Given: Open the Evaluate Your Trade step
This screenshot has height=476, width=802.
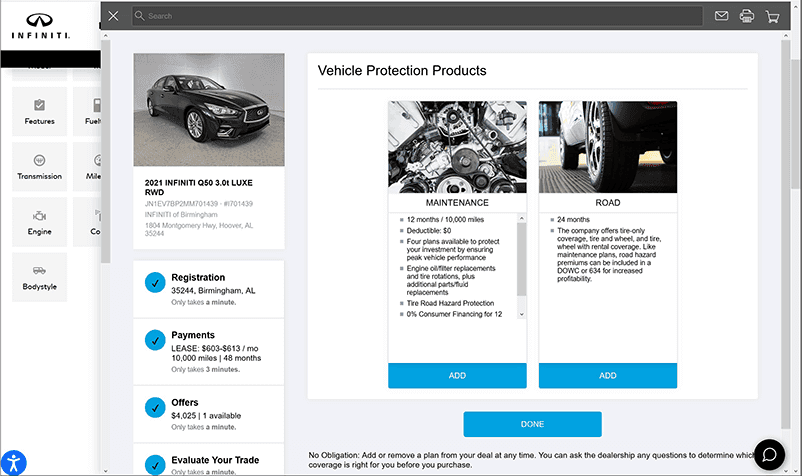Looking at the screenshot, I should click(209, 460).
